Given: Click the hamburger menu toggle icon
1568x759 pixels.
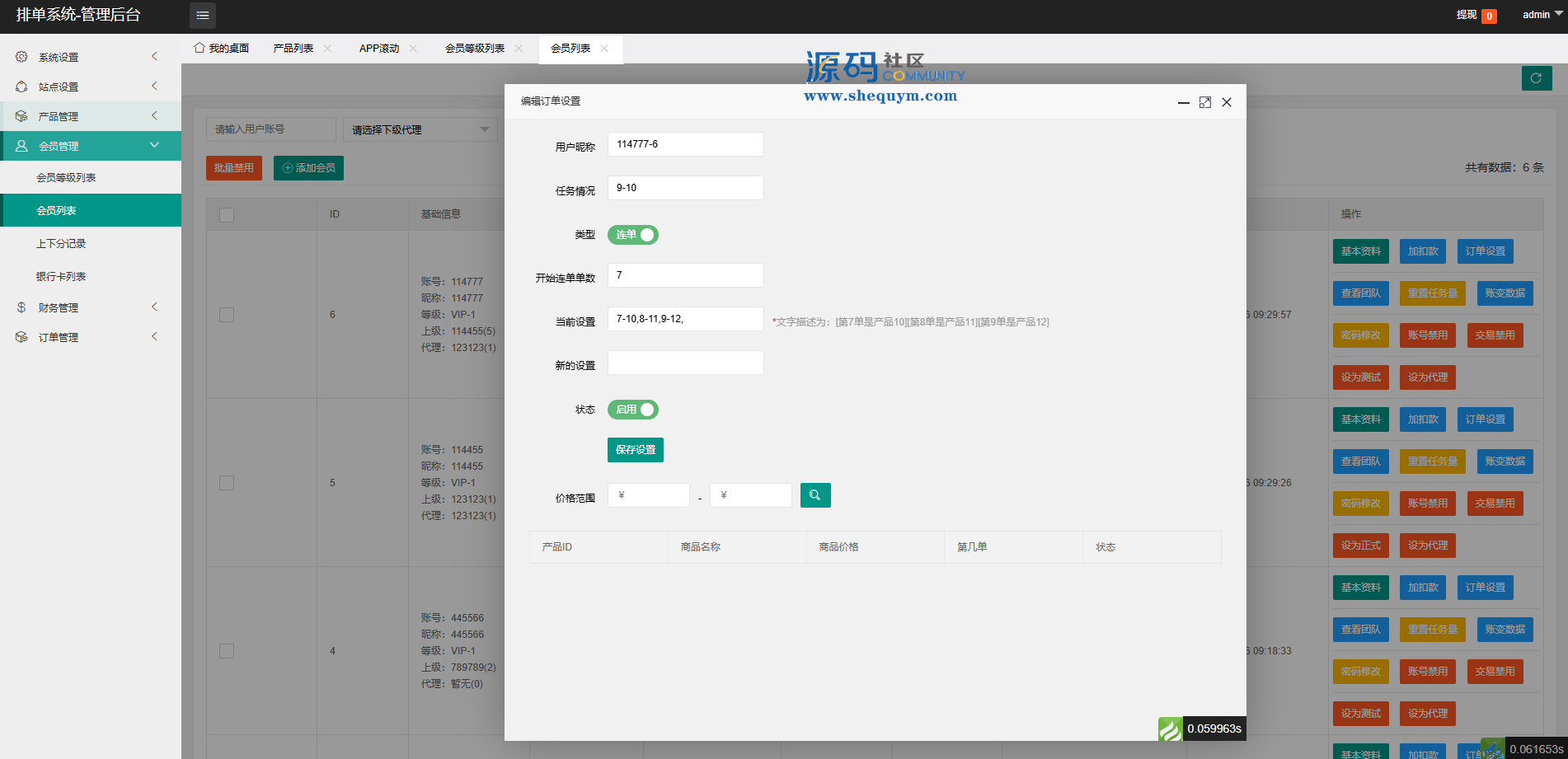Looking at the screenshot, I should (203, 16).
